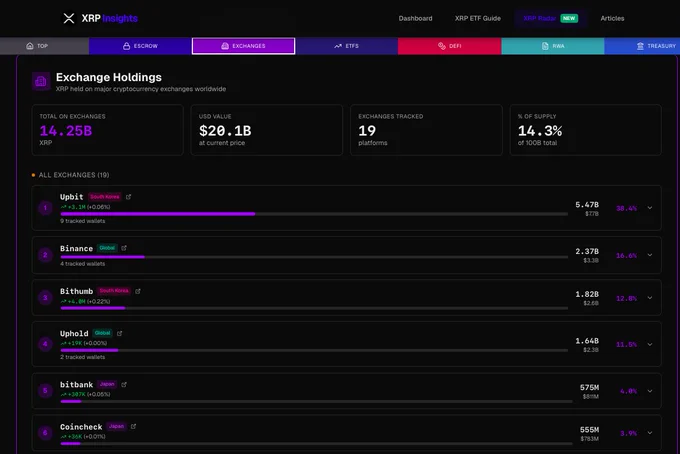Viewport: 680px width, 454px height.
Task: Click the Binance exchange name
Action: (76, 248)
